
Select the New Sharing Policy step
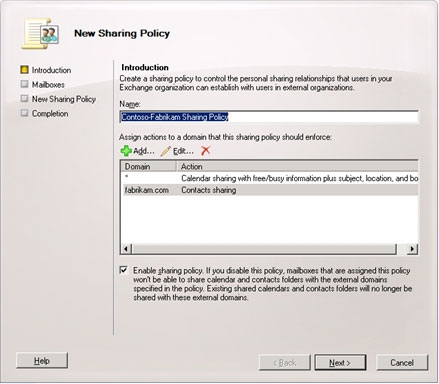click(58, 99)
